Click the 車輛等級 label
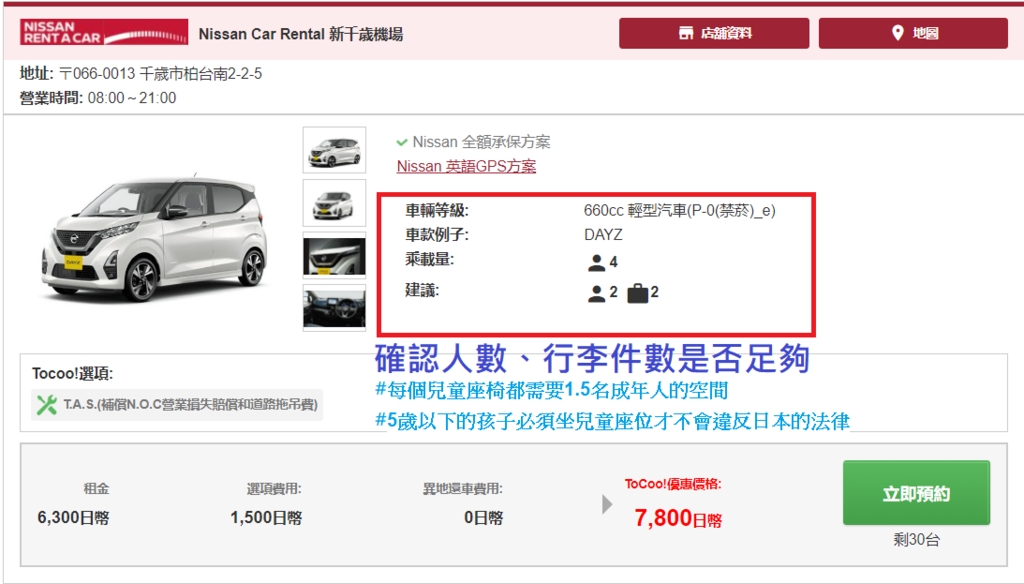Image resolution: width=1024 pixels, height=584 pixels. pos(437,211)
